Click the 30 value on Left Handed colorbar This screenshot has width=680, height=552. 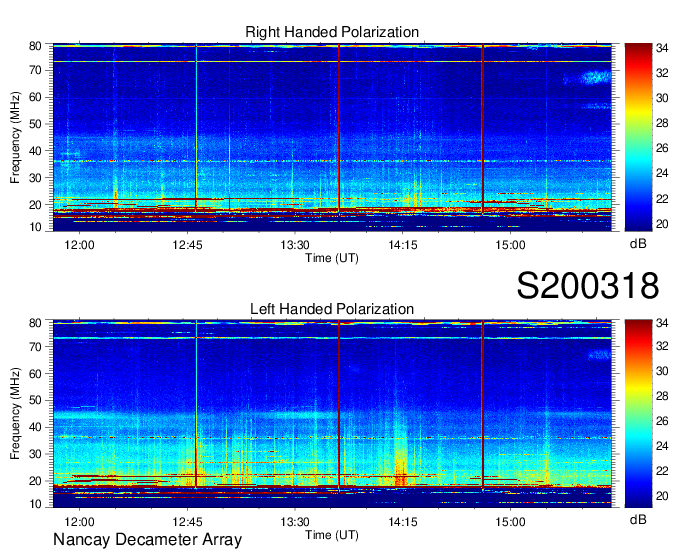click(x=662, y=371)
